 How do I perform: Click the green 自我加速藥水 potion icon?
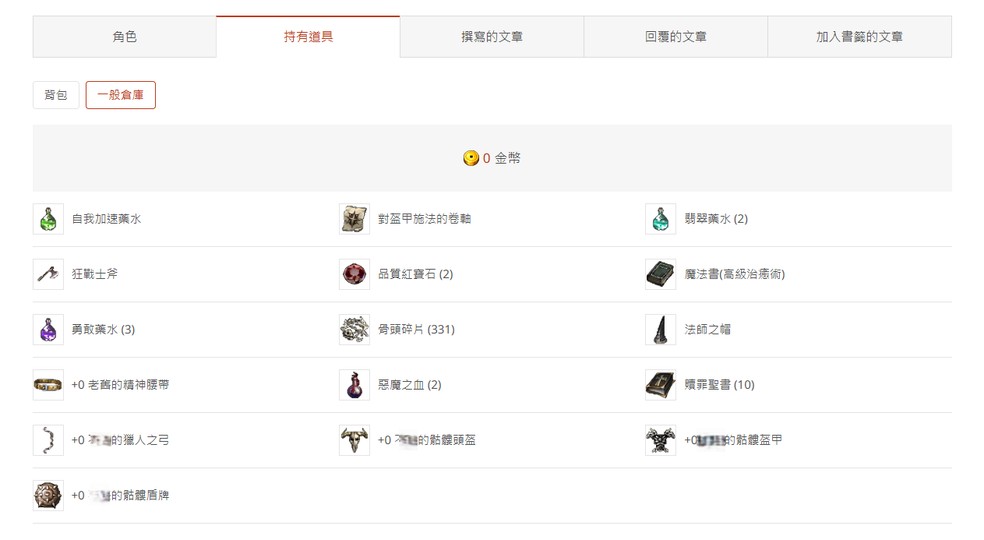48,219
